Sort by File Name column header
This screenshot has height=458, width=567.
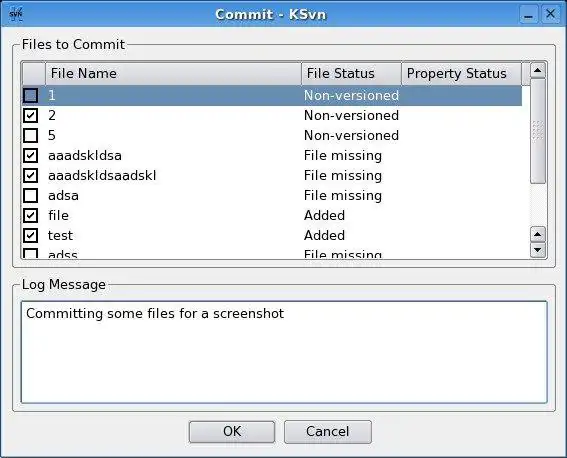point(173,73)
